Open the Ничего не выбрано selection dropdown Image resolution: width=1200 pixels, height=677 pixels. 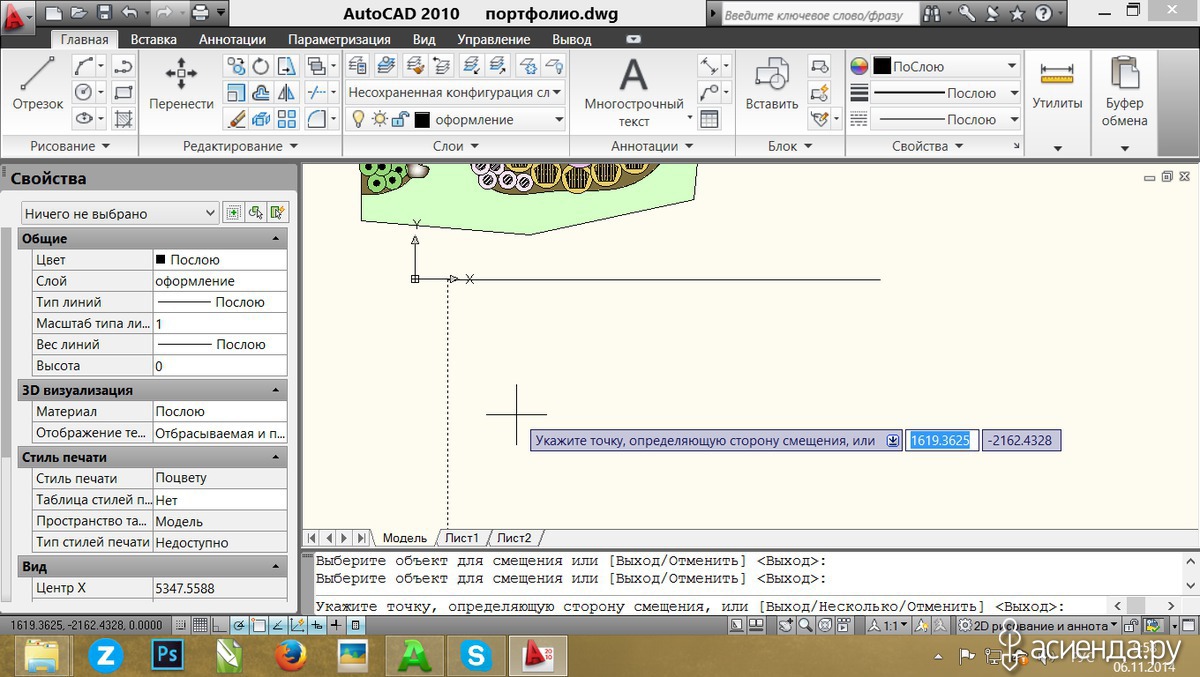pos(119,213)
